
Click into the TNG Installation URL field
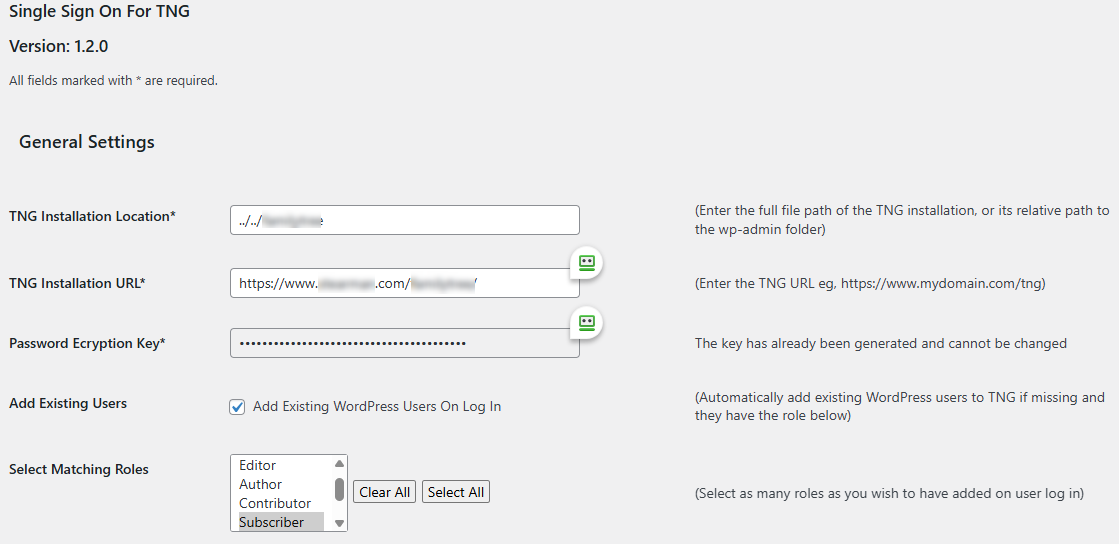[405, 283]
